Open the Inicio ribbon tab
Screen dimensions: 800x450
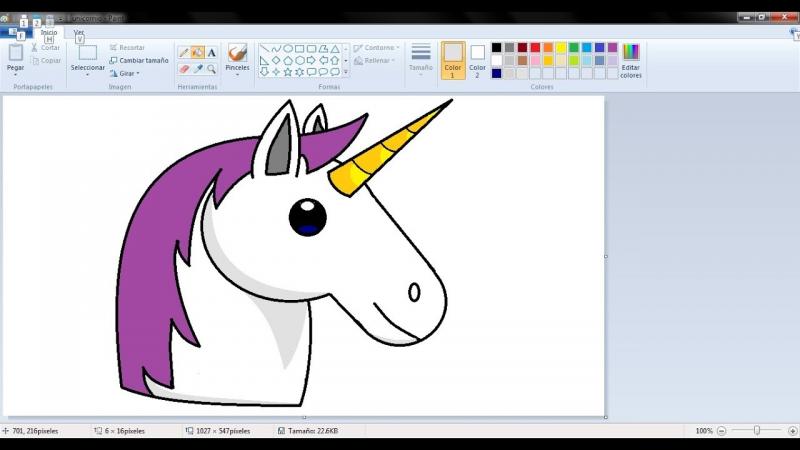(x=48, y=32)
